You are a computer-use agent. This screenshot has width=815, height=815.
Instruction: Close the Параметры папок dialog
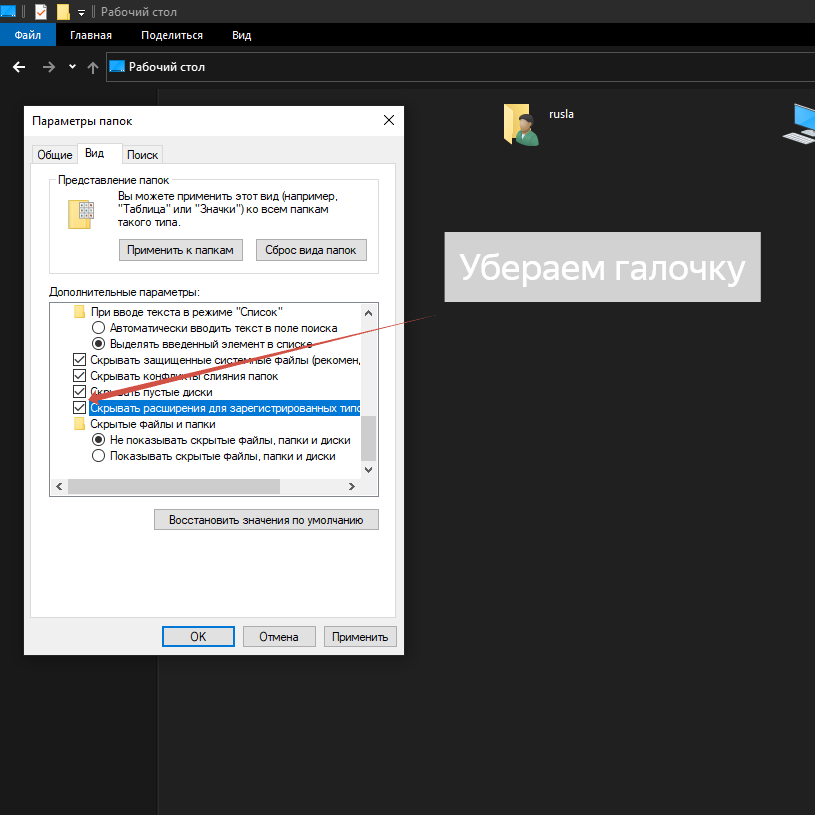(389, 120)
